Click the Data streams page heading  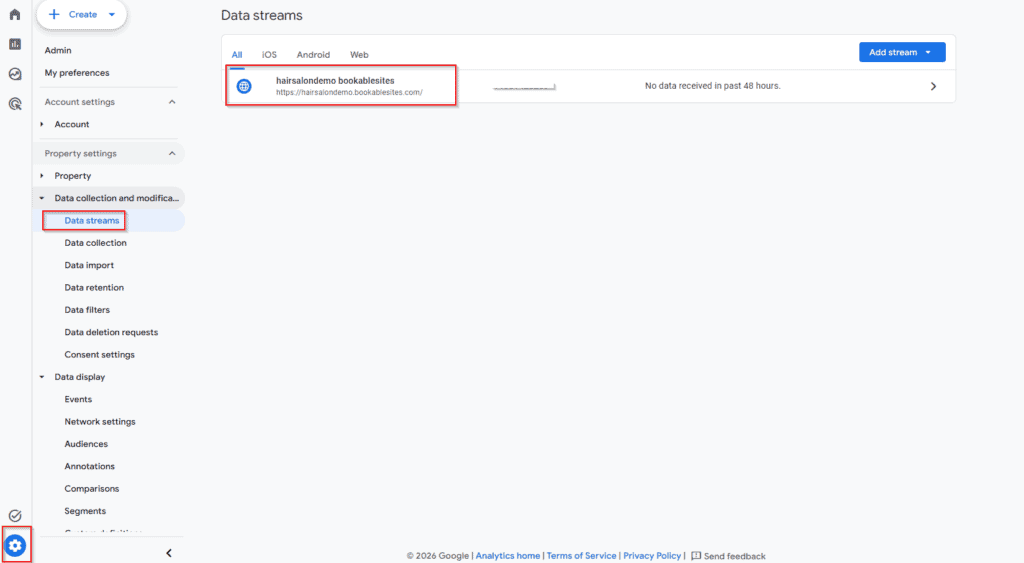point(262,15)
